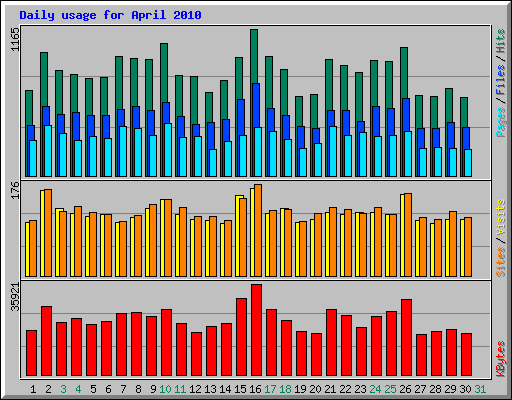
Task: Click day 6 on the x-axis
Action: click(108, 389)
